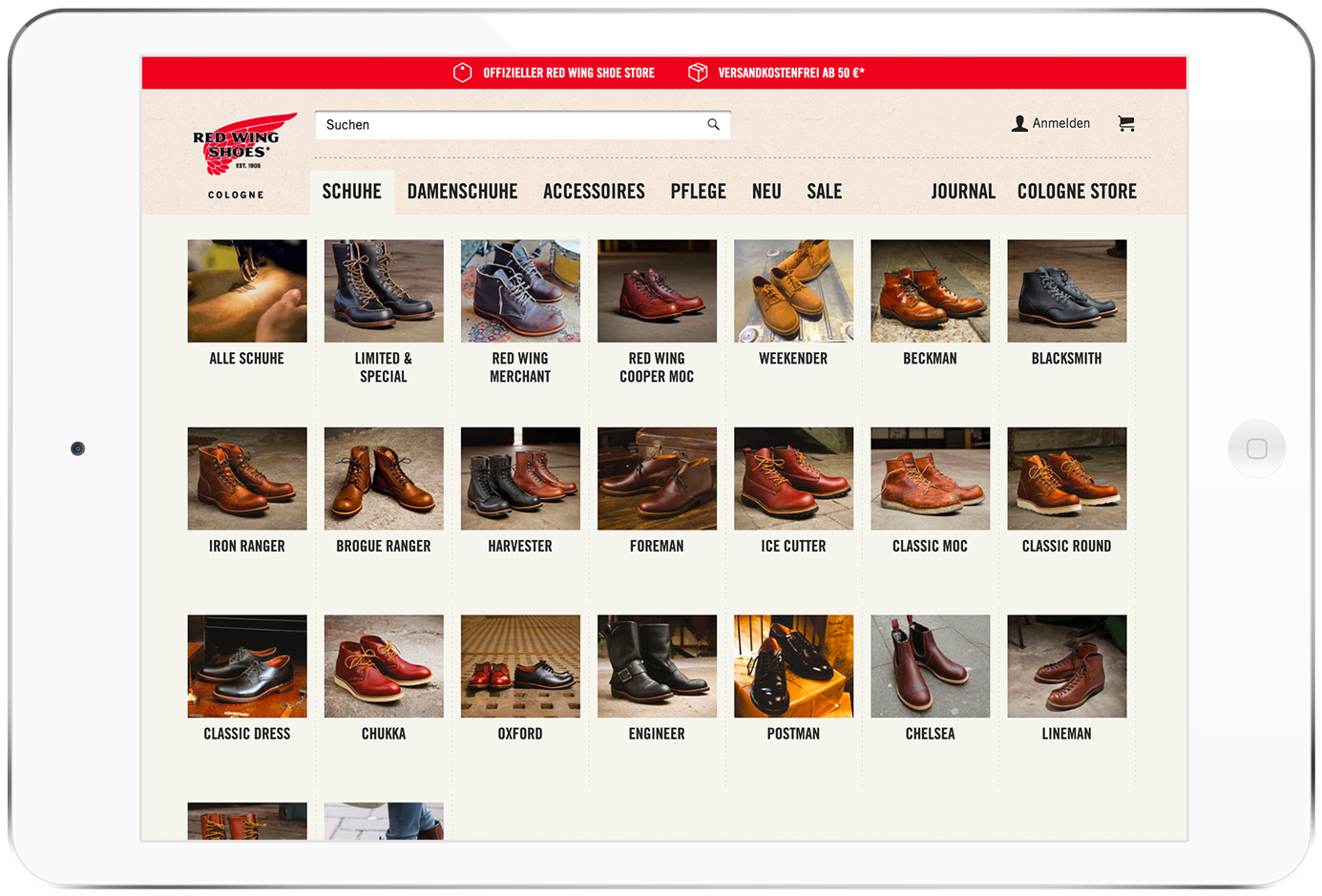The image size is (1322, 896).
Task: Open the Classic Moc thumbnail
Action: click(930, 479)
